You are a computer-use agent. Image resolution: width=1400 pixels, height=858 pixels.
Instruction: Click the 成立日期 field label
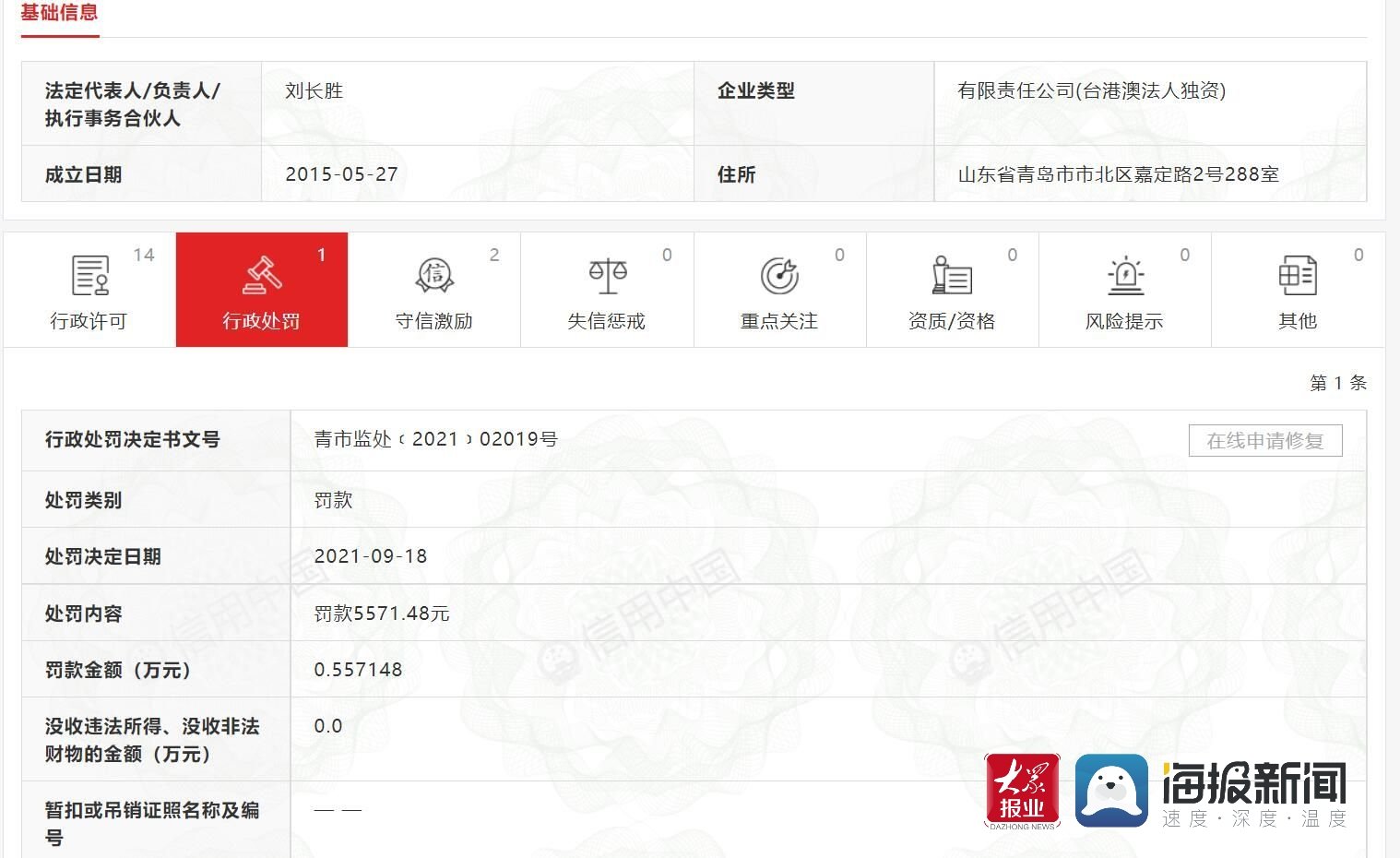pos(84,174)
